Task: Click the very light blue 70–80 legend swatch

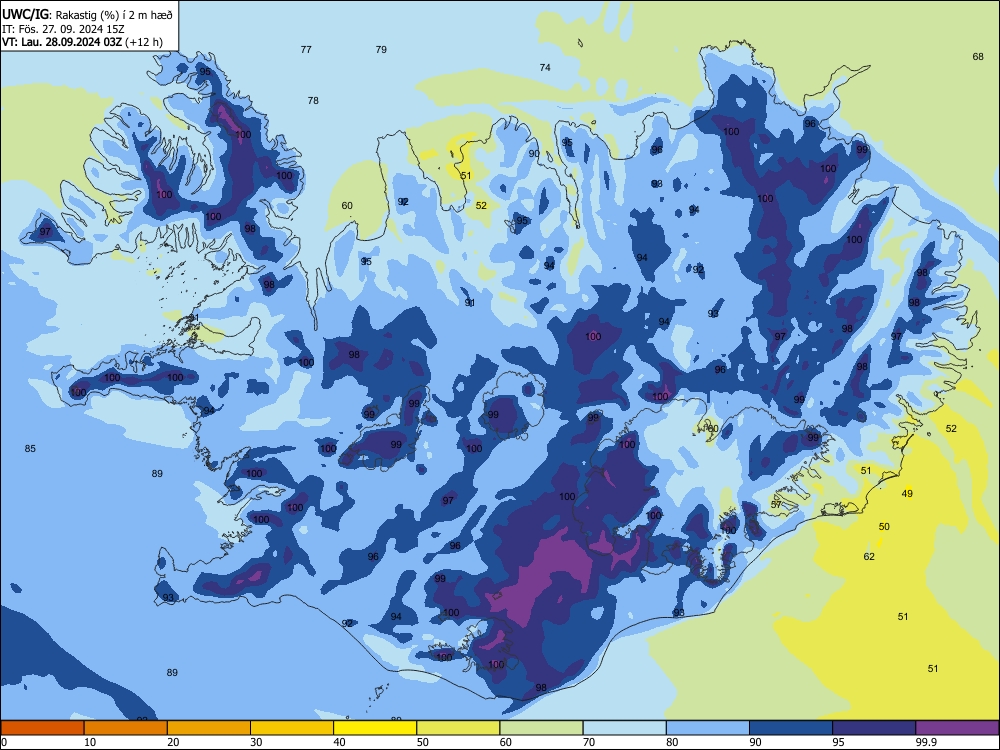Action: pyautogui.click(x=624, y=728)
